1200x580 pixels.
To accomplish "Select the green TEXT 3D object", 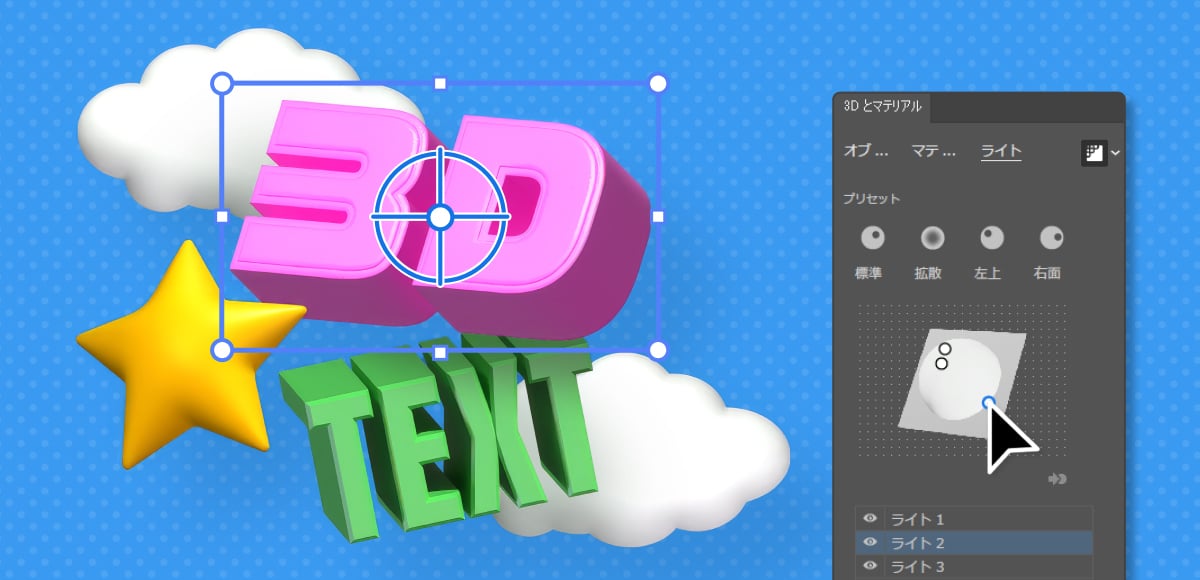I will tap(440, 440).
